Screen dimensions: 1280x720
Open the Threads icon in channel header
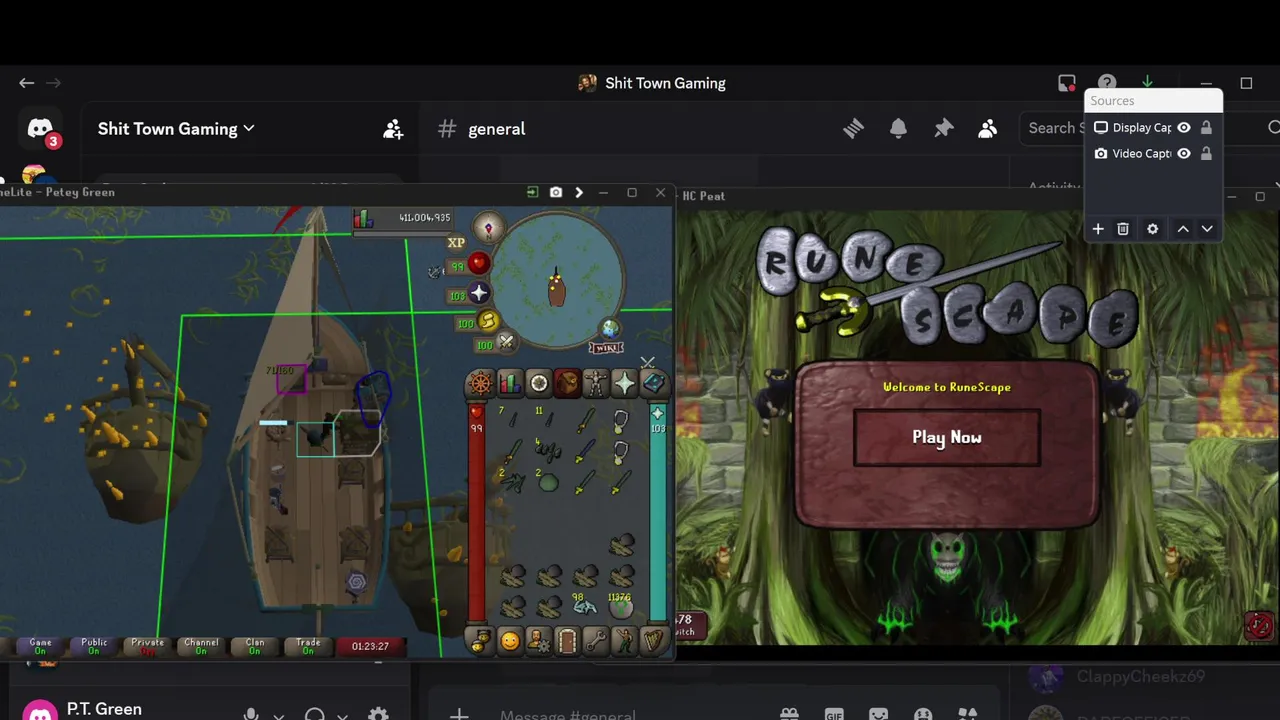tap(853, 128)
